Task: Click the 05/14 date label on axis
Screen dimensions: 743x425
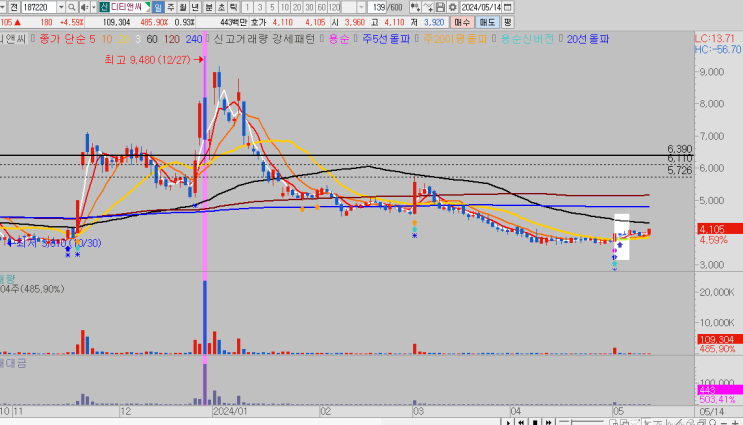Action: point(712,411)
